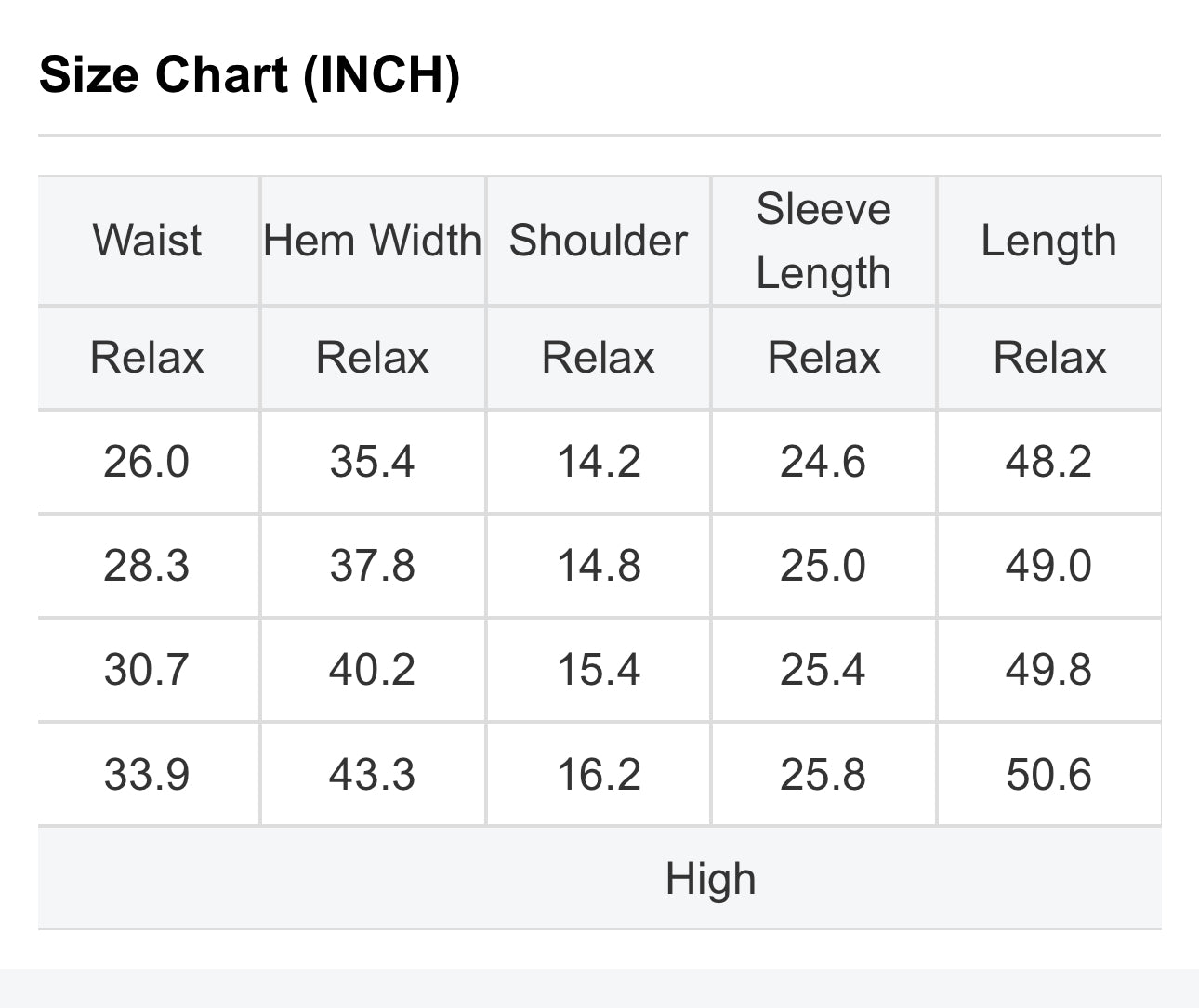Select the 14.8 shoulder measurement
The width and height of the screenshot is (1199, 1008).
(599, 566)
